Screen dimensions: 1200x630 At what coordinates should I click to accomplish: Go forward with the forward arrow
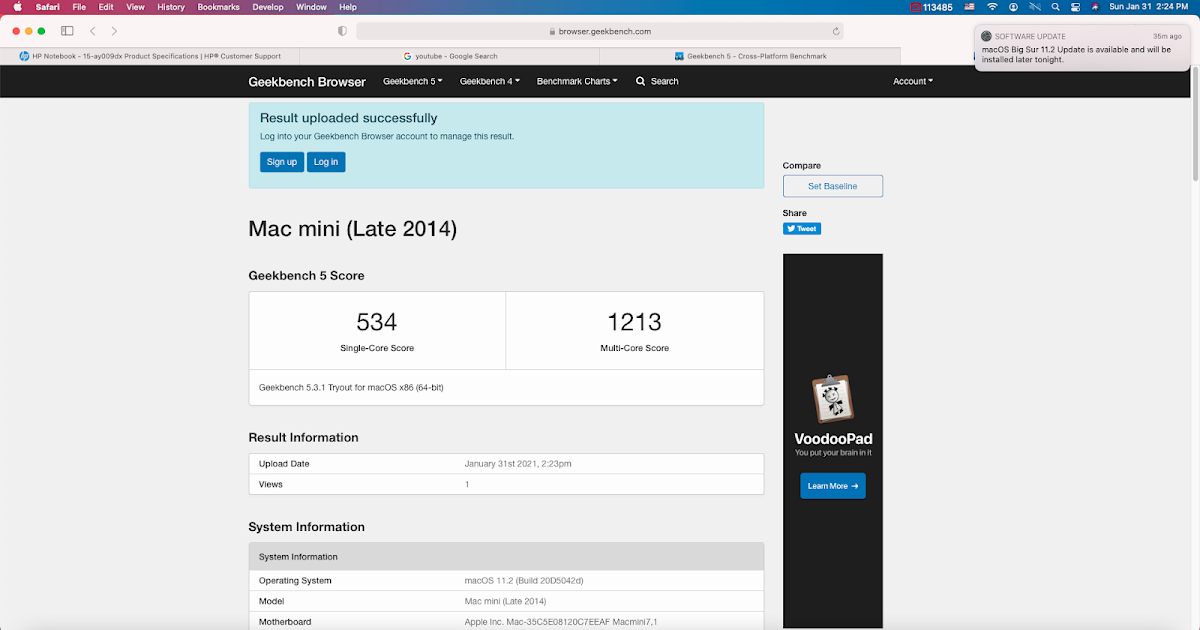(114, 31)
